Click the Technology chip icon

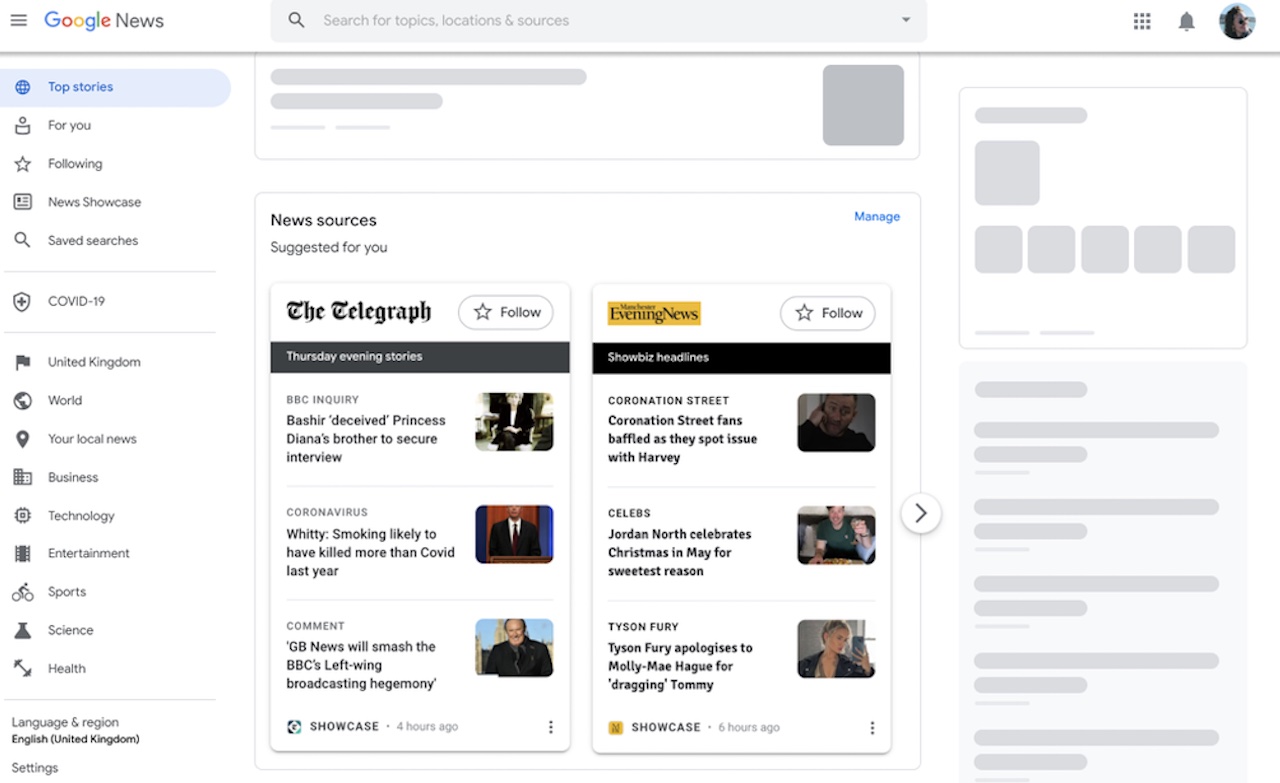point(22,515)
